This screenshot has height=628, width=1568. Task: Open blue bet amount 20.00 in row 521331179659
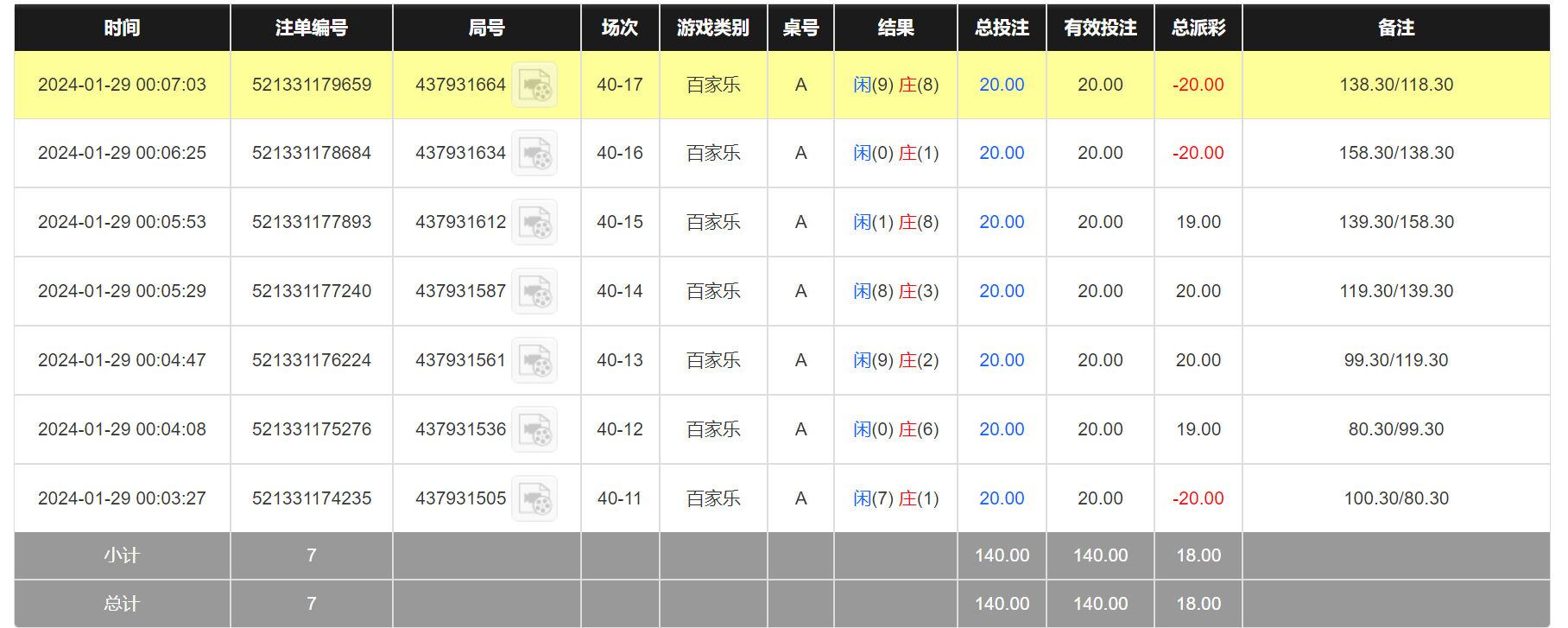[1002, 85]
